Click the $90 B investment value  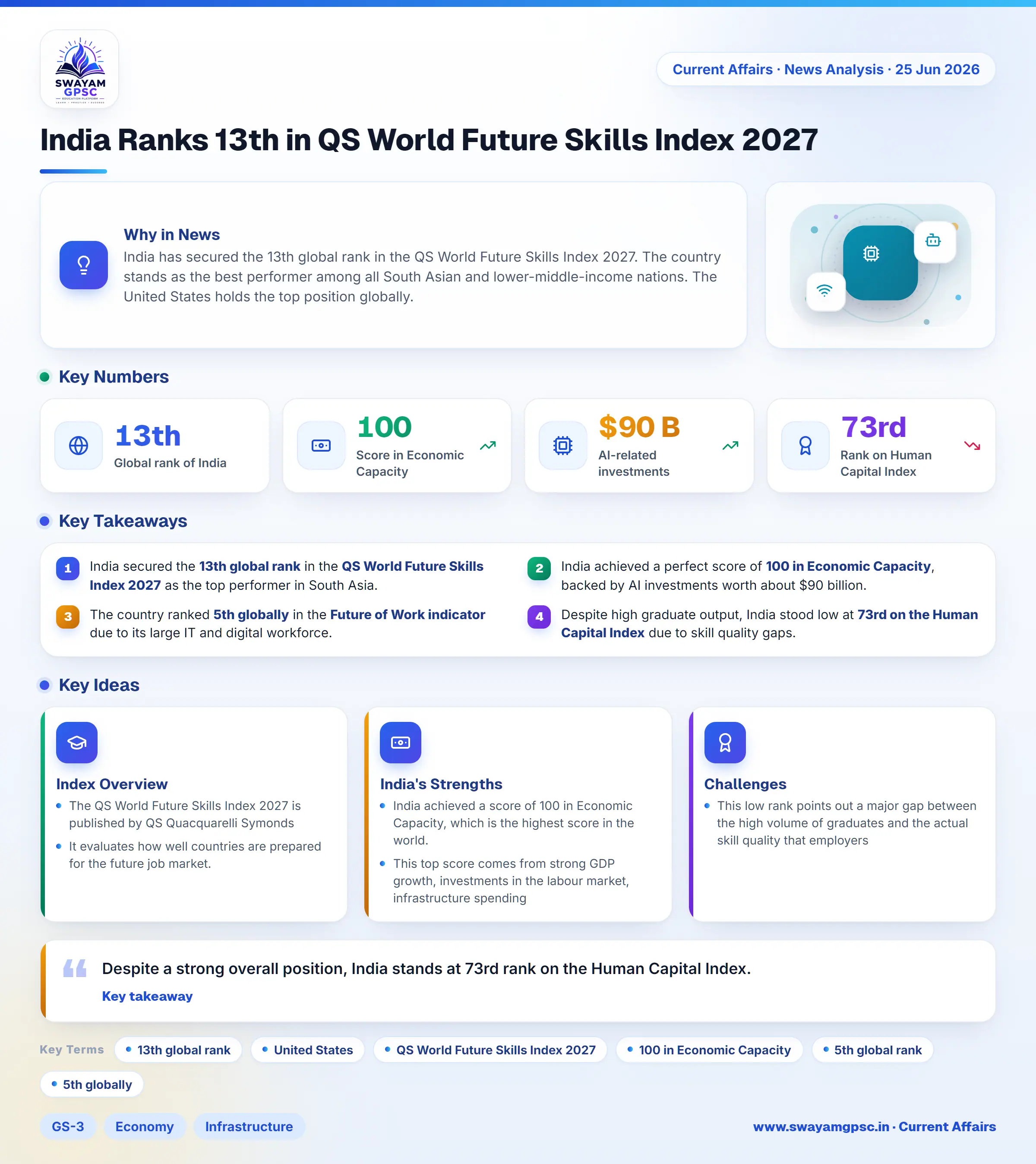point(639,427)
